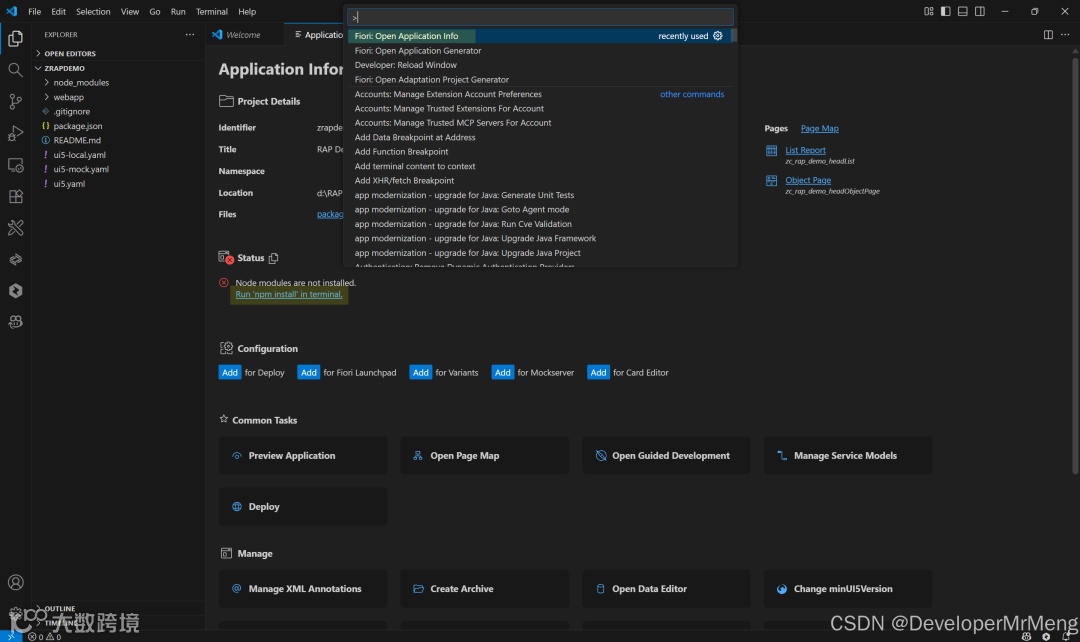This screenshot has width=1080, height=642.
Task: Split the editor with the split icon
Action: pyautogui.click(x=1048, y=34)
